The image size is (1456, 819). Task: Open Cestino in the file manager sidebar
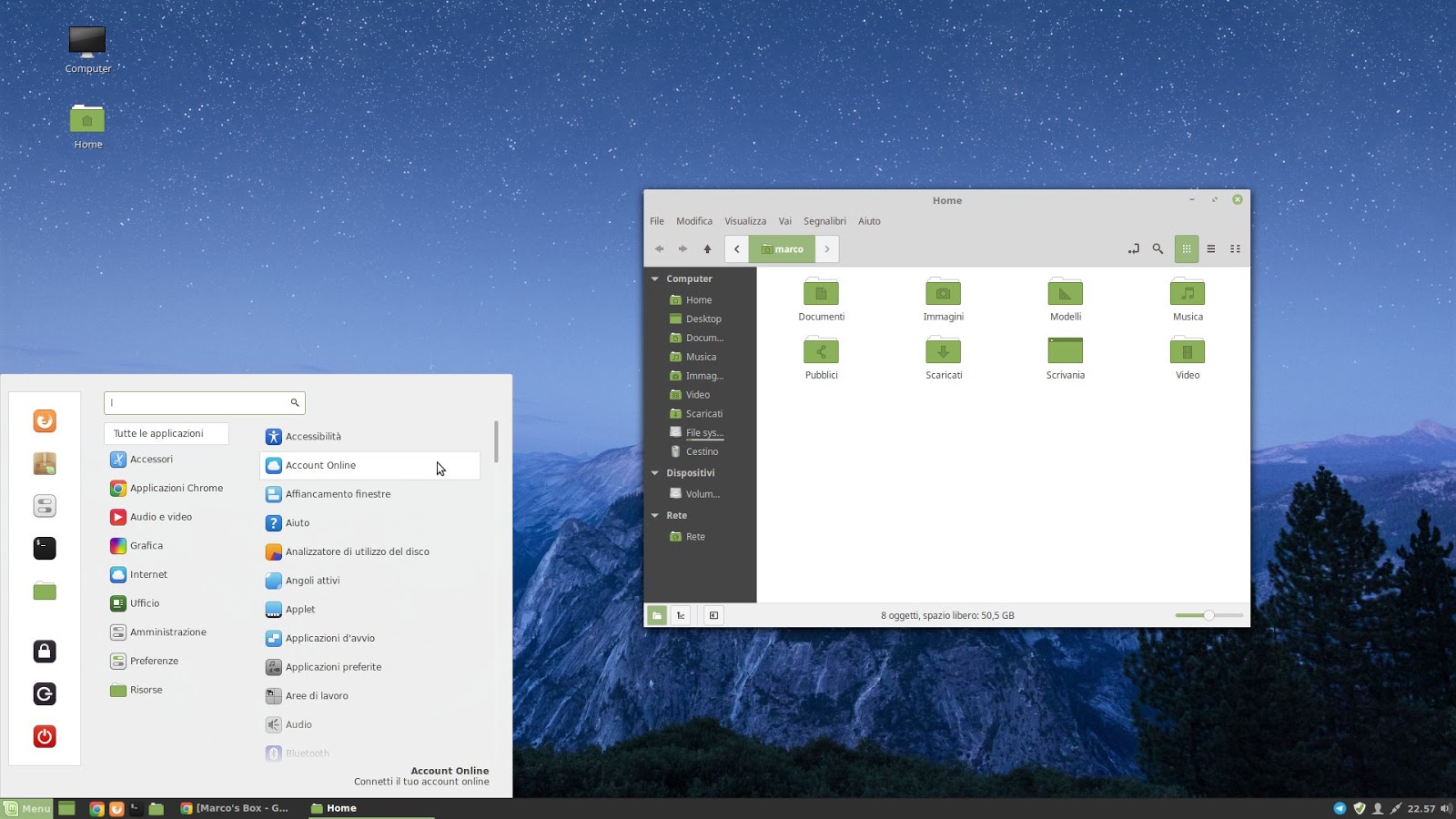tap(701, 451)
